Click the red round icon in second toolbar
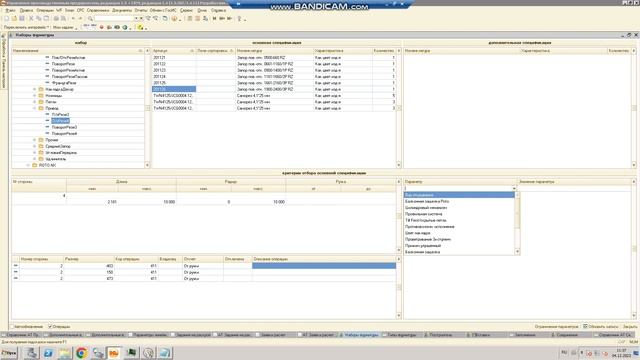 point(102,27)
